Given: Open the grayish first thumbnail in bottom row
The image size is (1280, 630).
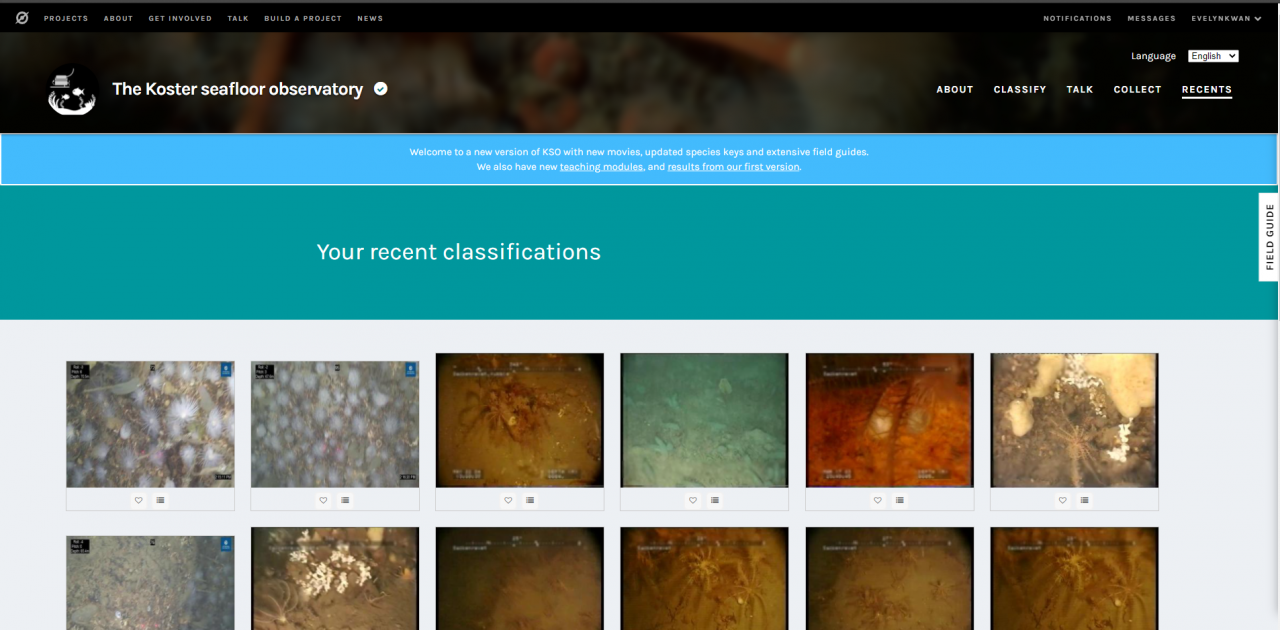Looking at the screenshot, I should [x=150, y=583].
